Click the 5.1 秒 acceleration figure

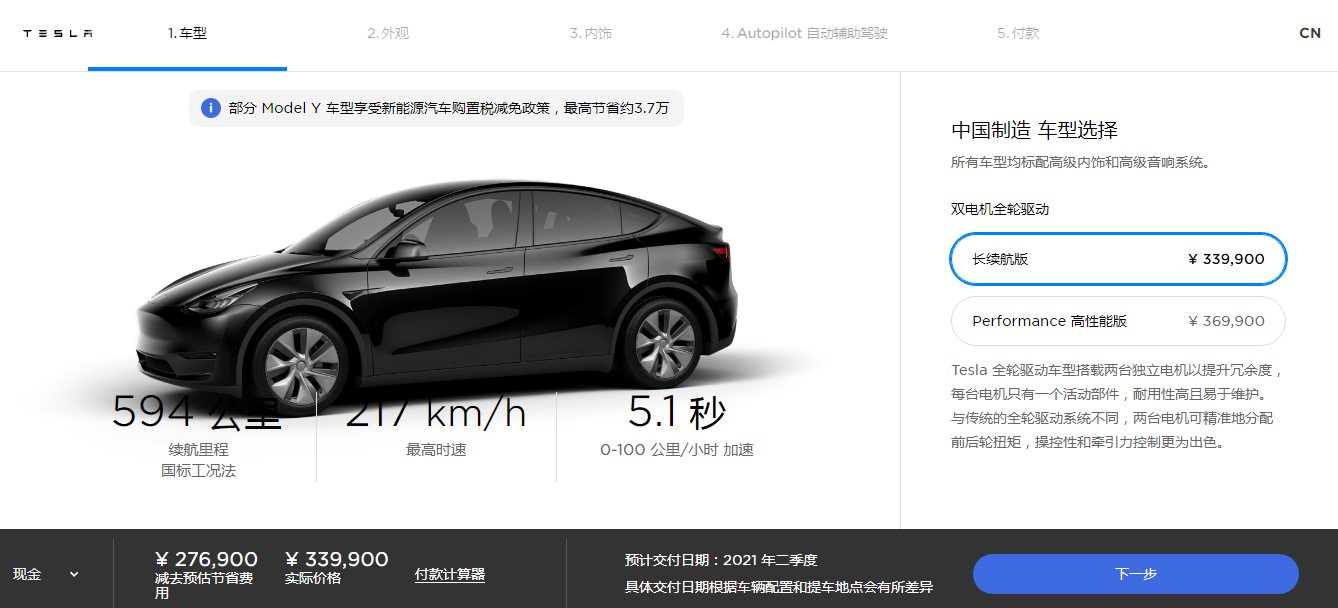(677, 412)
